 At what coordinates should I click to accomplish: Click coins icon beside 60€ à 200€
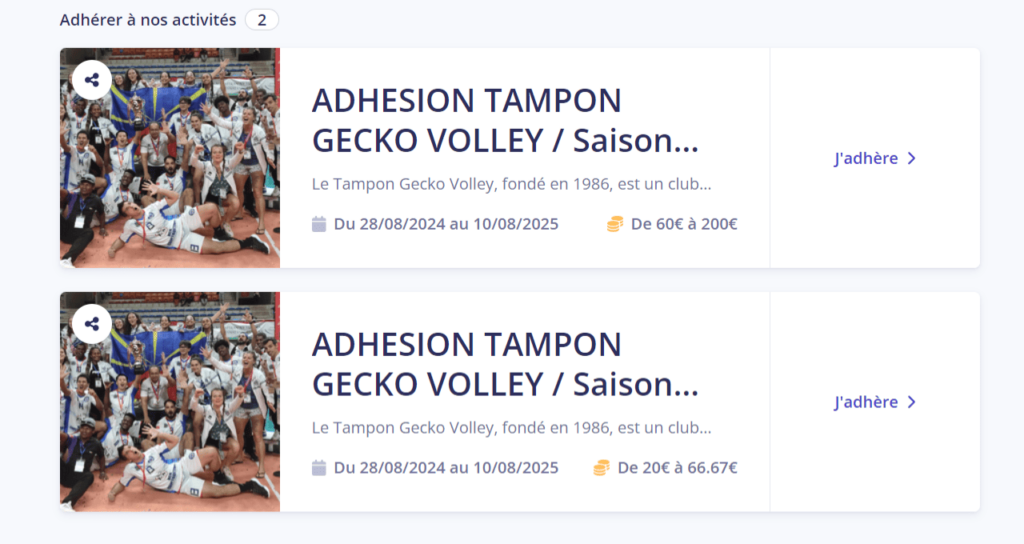click(615, 224)
